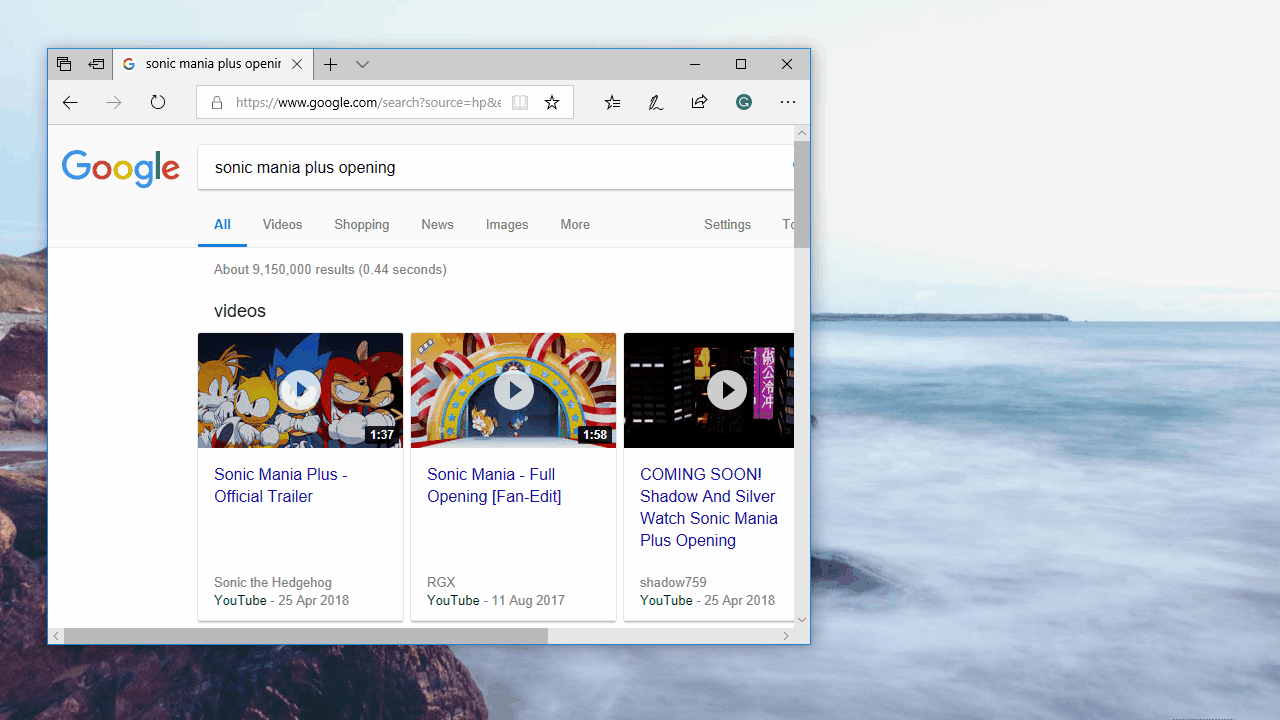Open the Grammarly extension icon
Image resolution: width=1280 pixels, height=720 pixels.
pos(744,102)
